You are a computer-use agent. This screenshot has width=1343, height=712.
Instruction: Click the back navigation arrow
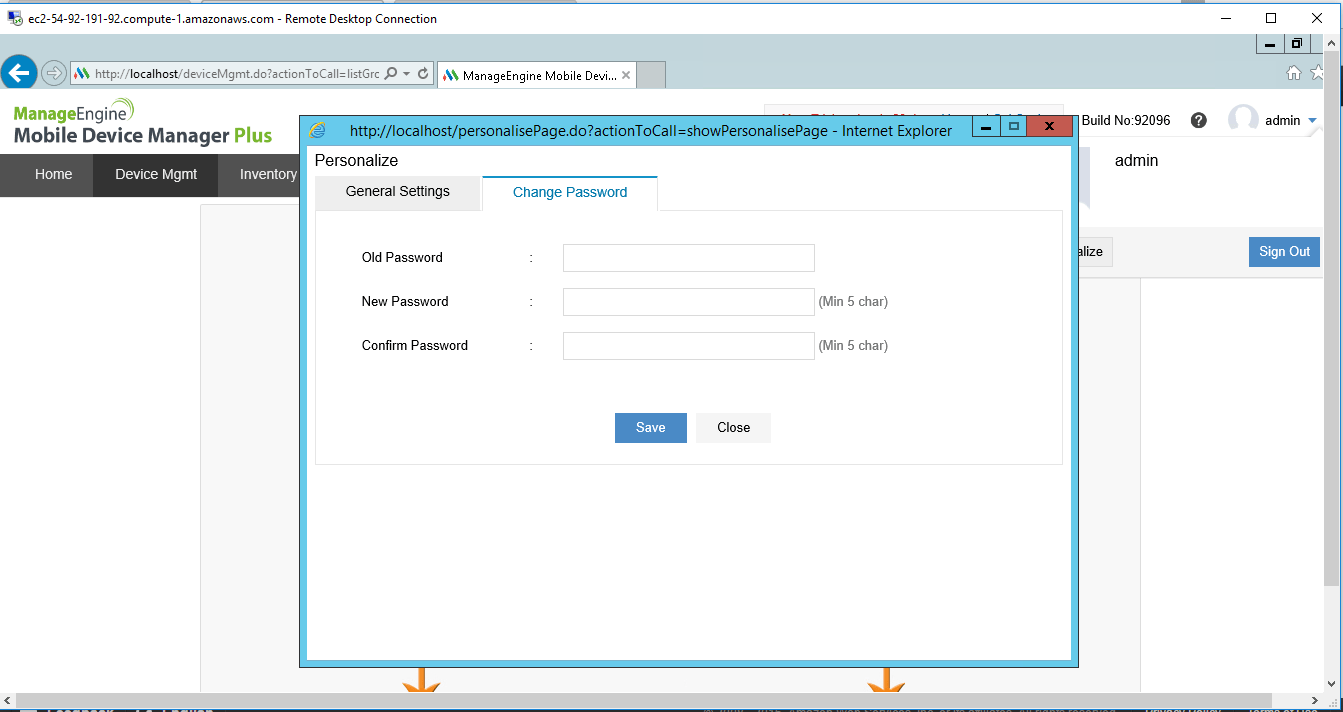[19, 72]
